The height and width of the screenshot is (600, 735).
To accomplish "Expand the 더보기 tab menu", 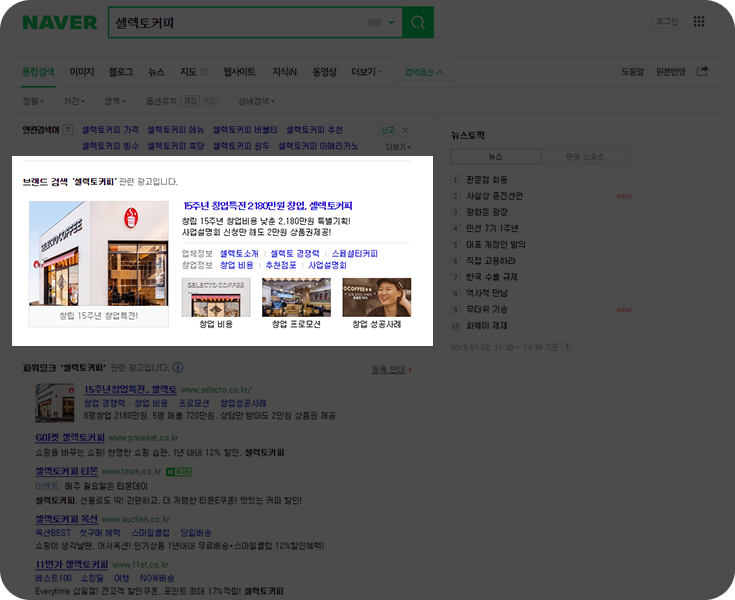I will [x=367, y=72].
